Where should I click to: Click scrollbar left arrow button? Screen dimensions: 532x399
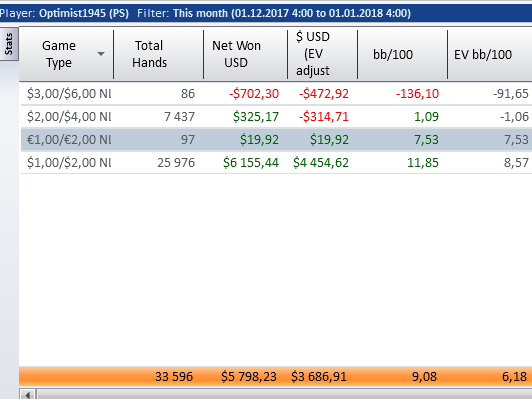click(28, 395)
